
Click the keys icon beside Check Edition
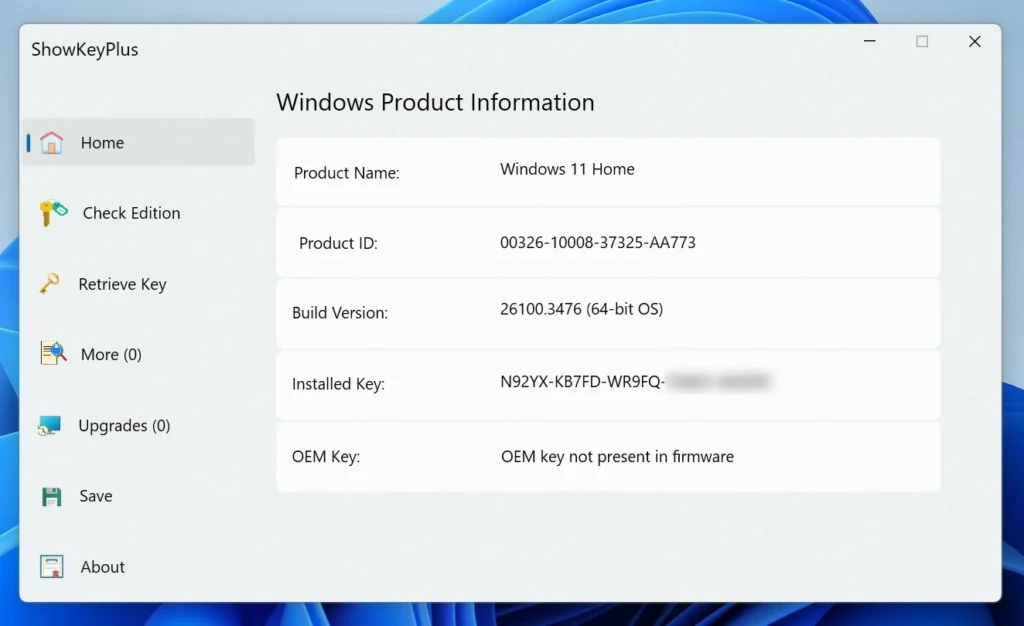[x=53, y=213]
